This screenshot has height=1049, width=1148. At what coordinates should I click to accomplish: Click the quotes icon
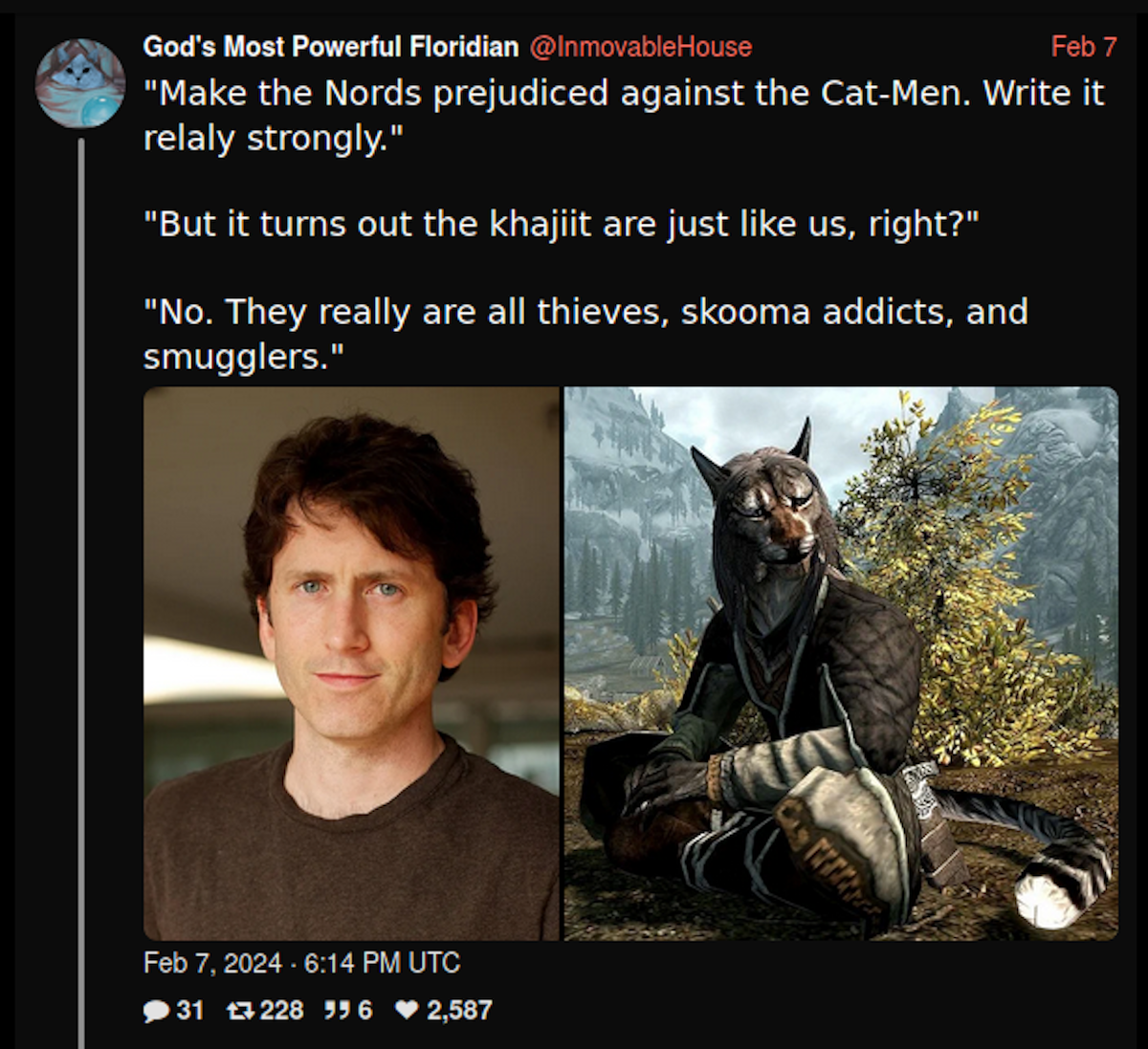pyautogui.click(x=337, y=1011)
